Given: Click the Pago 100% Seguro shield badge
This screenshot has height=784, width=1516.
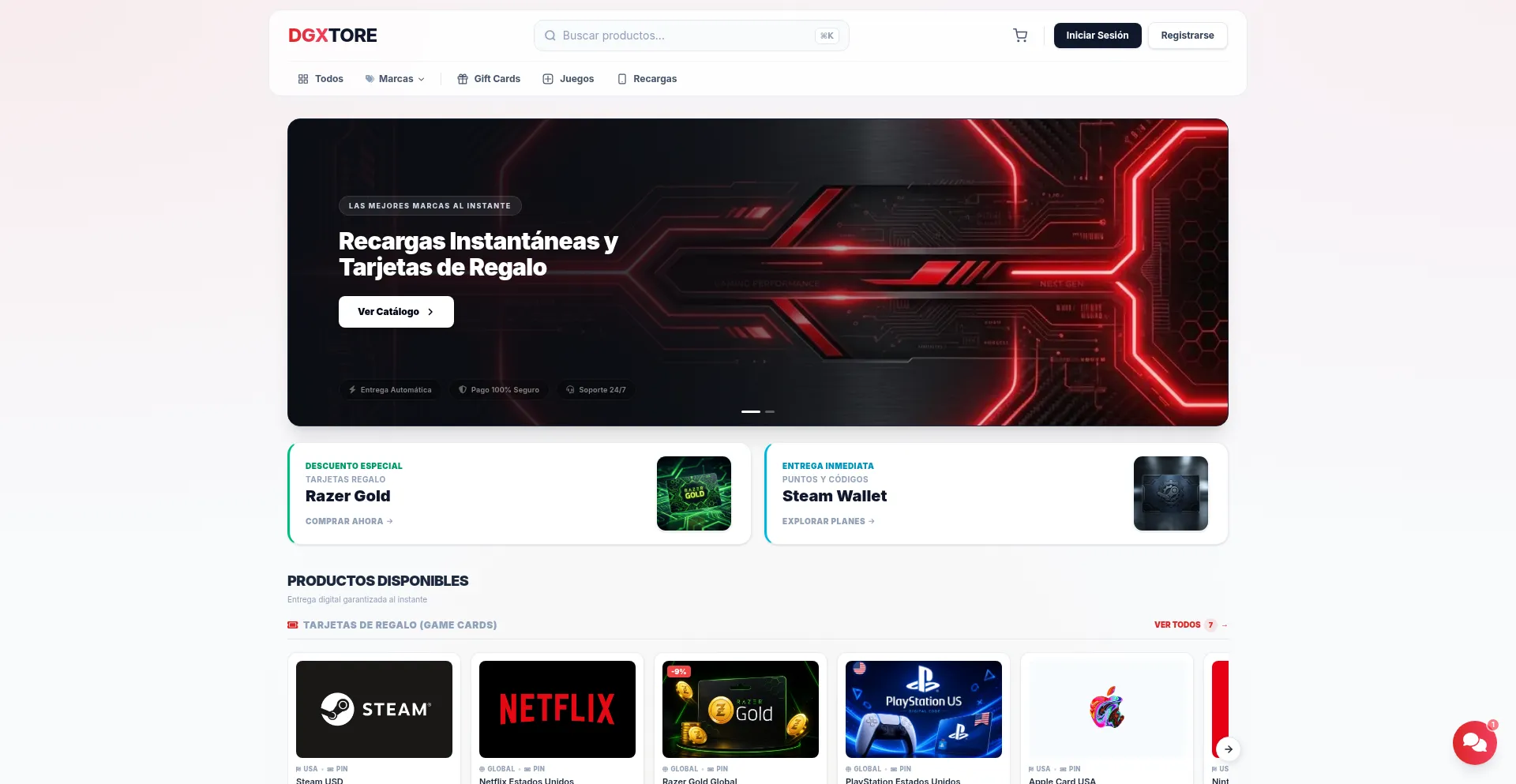Looking at the screenshot, I should click(x=499, y=390).
